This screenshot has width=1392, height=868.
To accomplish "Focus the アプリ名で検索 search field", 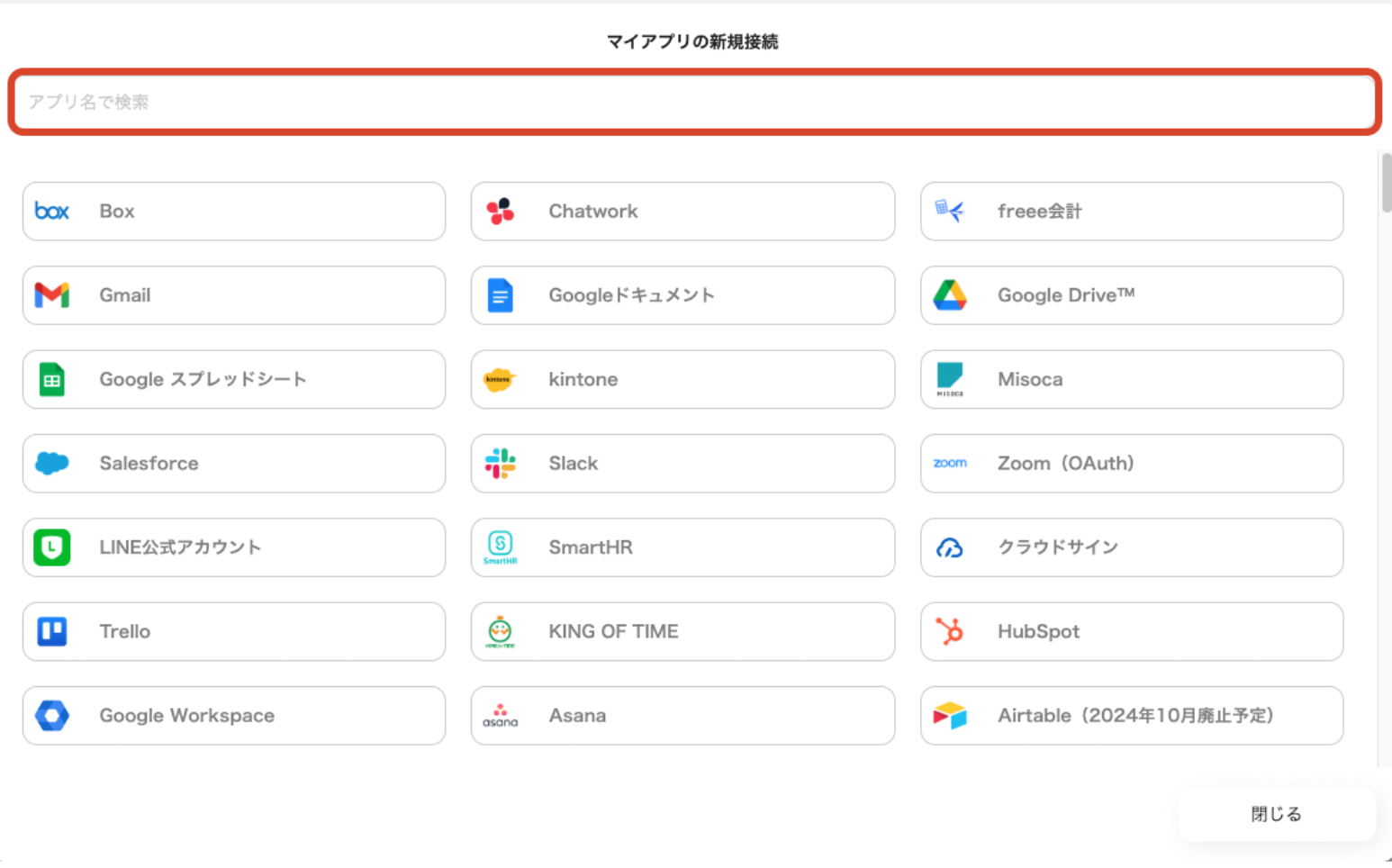I will (x=694, y=102).
